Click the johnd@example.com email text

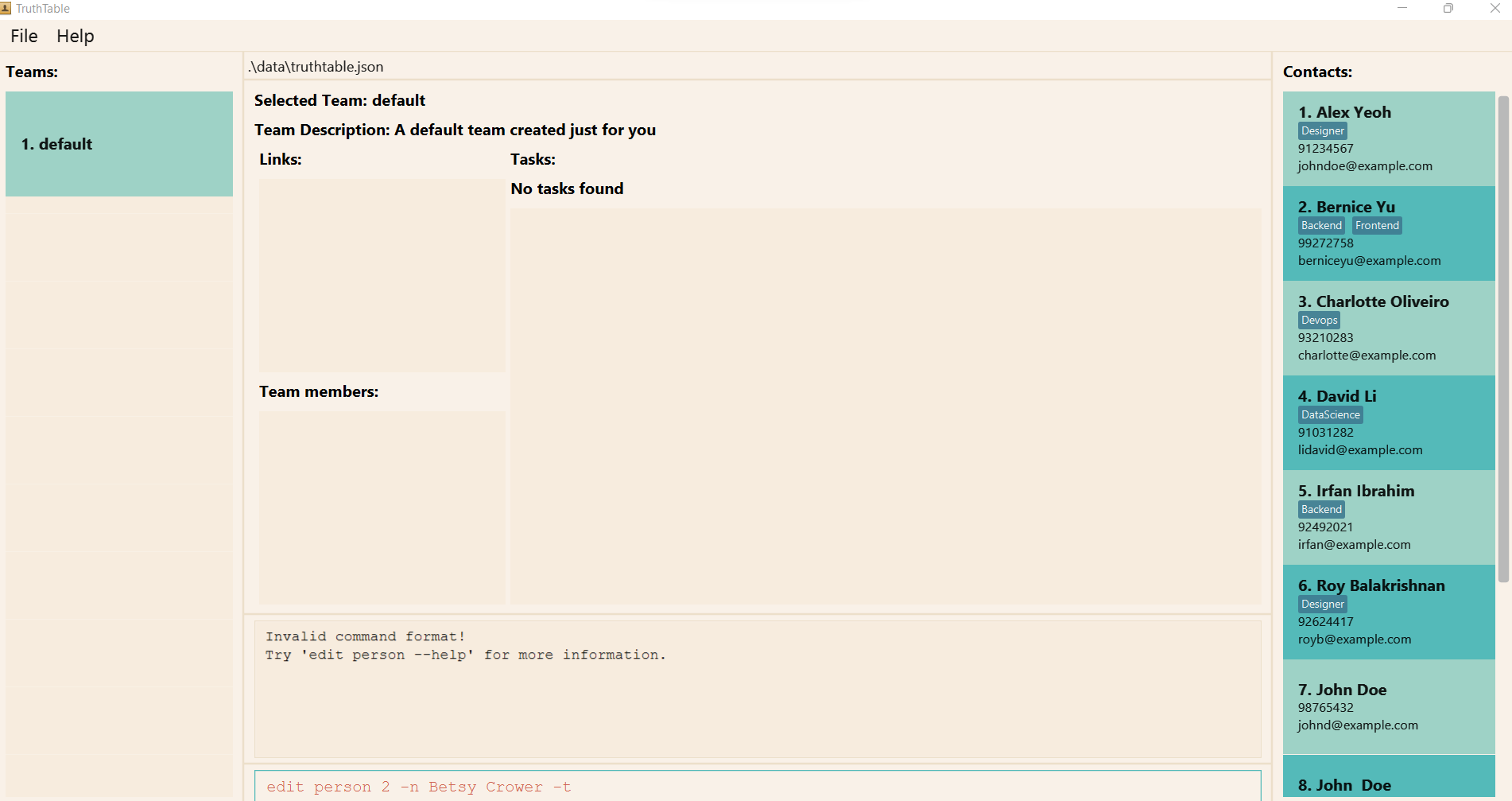click(x=1358, y=725)
